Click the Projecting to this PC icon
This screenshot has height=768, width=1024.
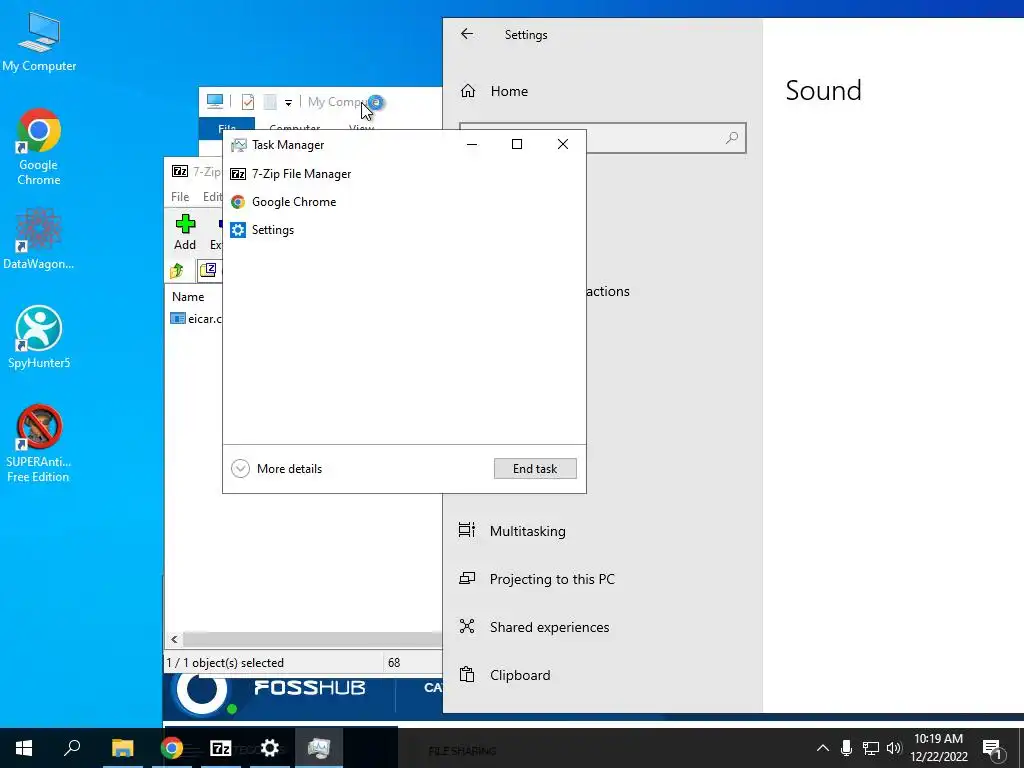[x=466, y=578]
